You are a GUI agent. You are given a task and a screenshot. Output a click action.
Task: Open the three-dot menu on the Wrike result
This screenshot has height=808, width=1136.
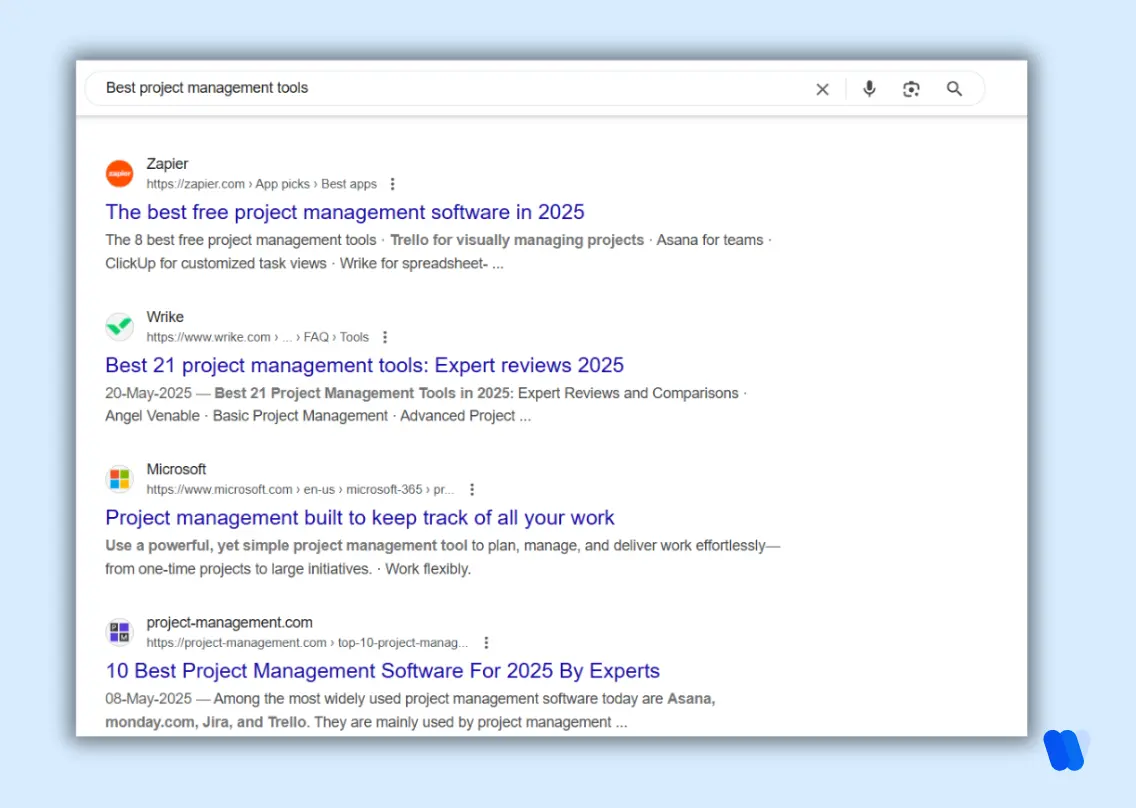click(x=385, y=337)
